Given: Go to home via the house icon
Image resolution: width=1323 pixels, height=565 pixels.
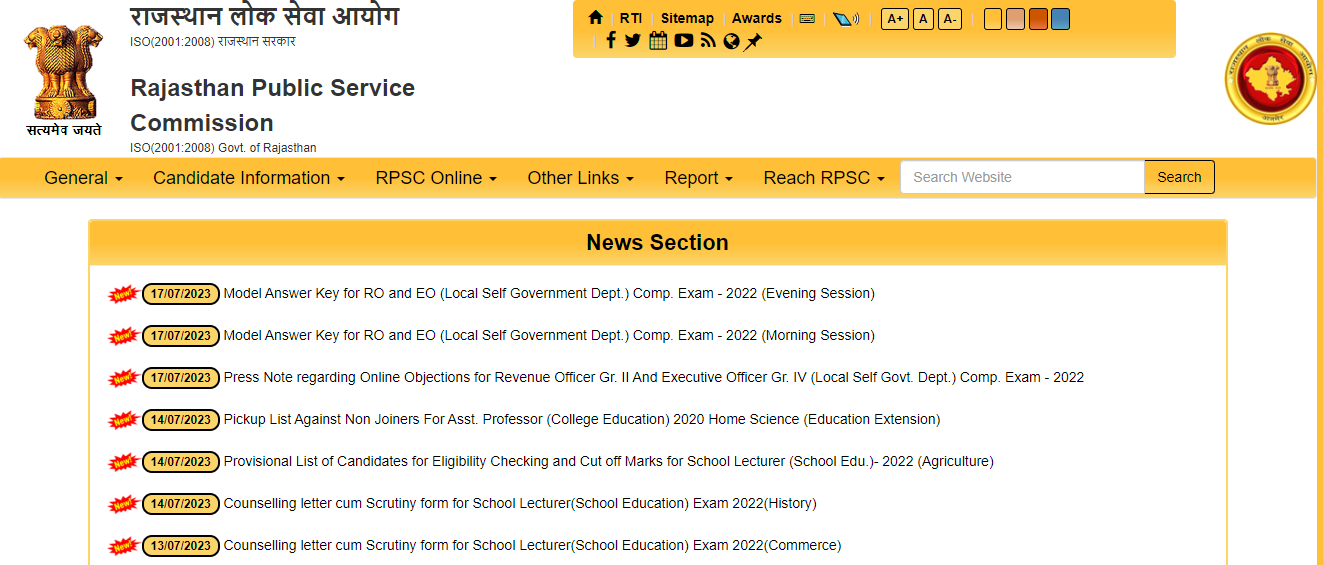Looking at the screenshot, I should click(x=596, y=18).
